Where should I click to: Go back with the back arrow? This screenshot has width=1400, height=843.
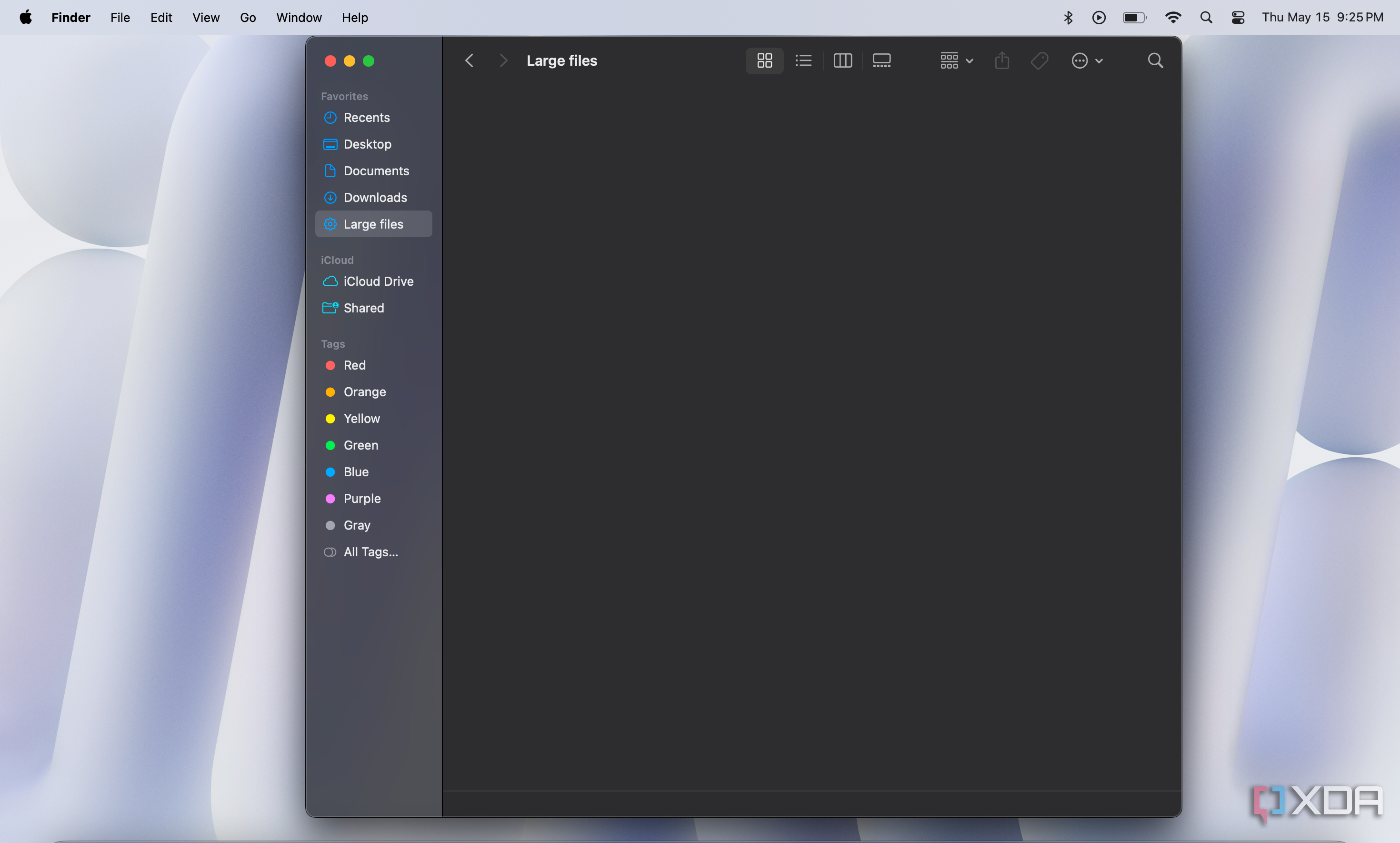coord(469,61)
